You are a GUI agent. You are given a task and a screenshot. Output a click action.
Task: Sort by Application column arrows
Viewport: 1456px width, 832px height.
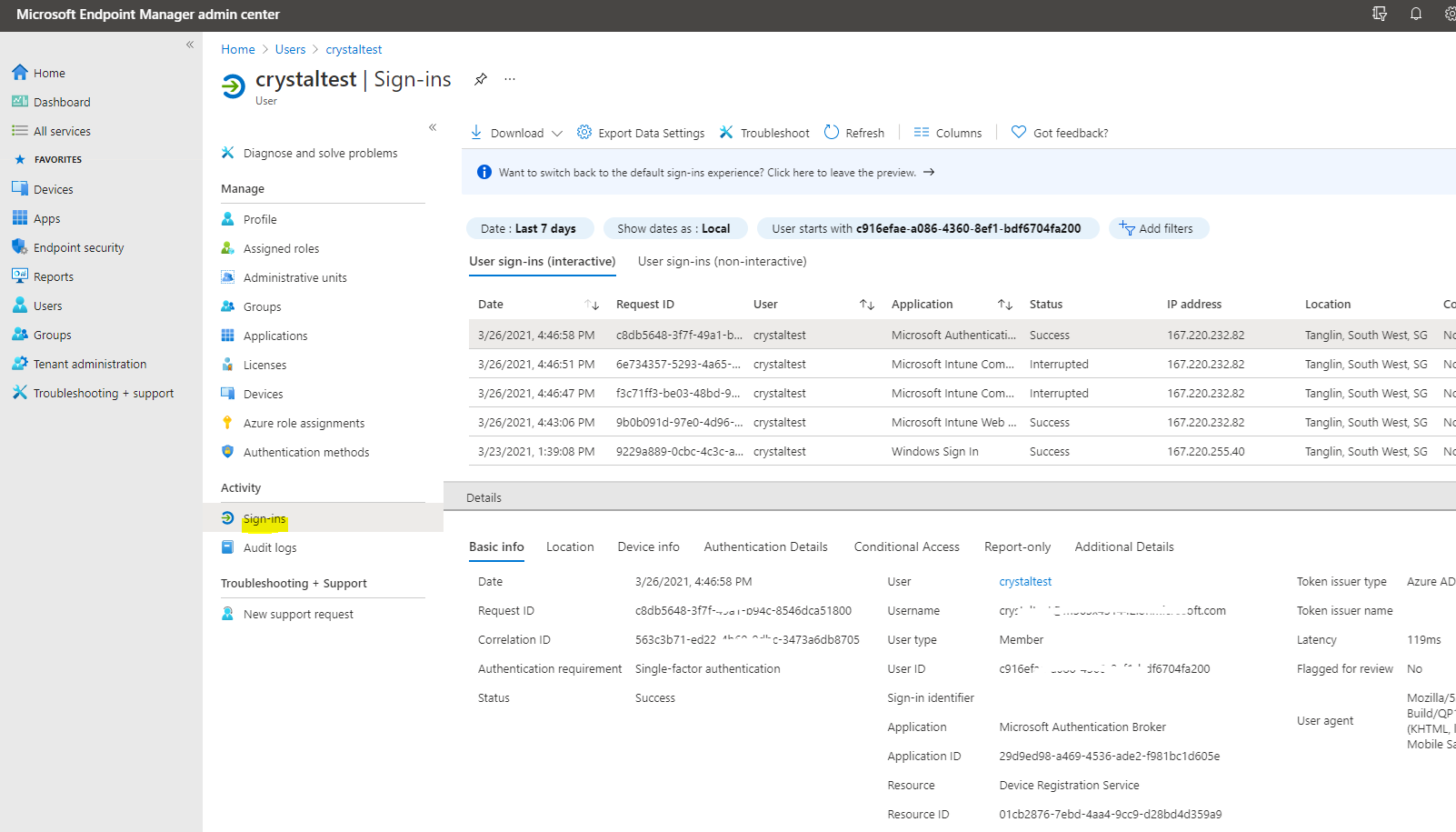pos(1005,305)
